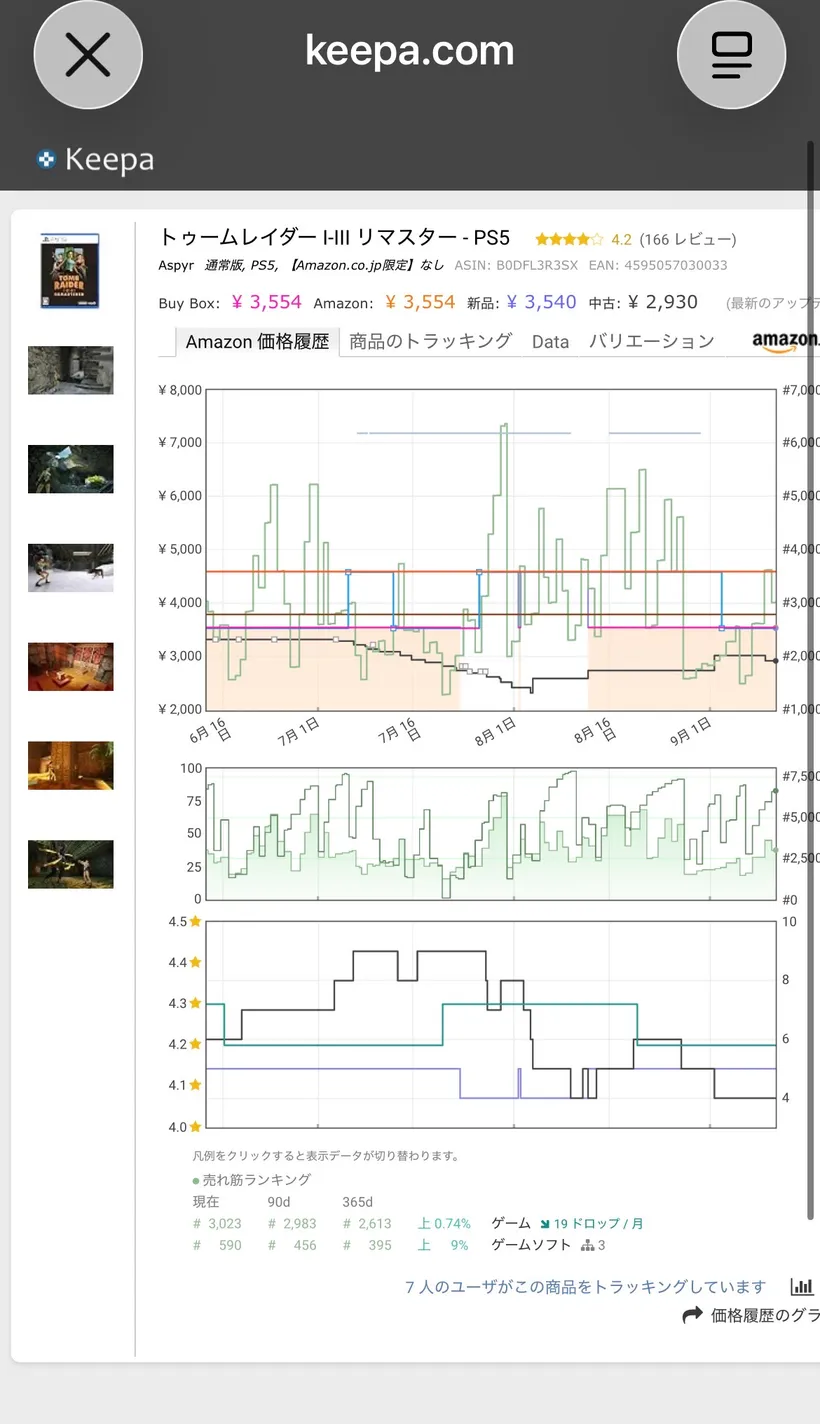Open the Tomb Raider box art thumbnail
Screen dimensions: 820x1424
click(x=70, y=271)
